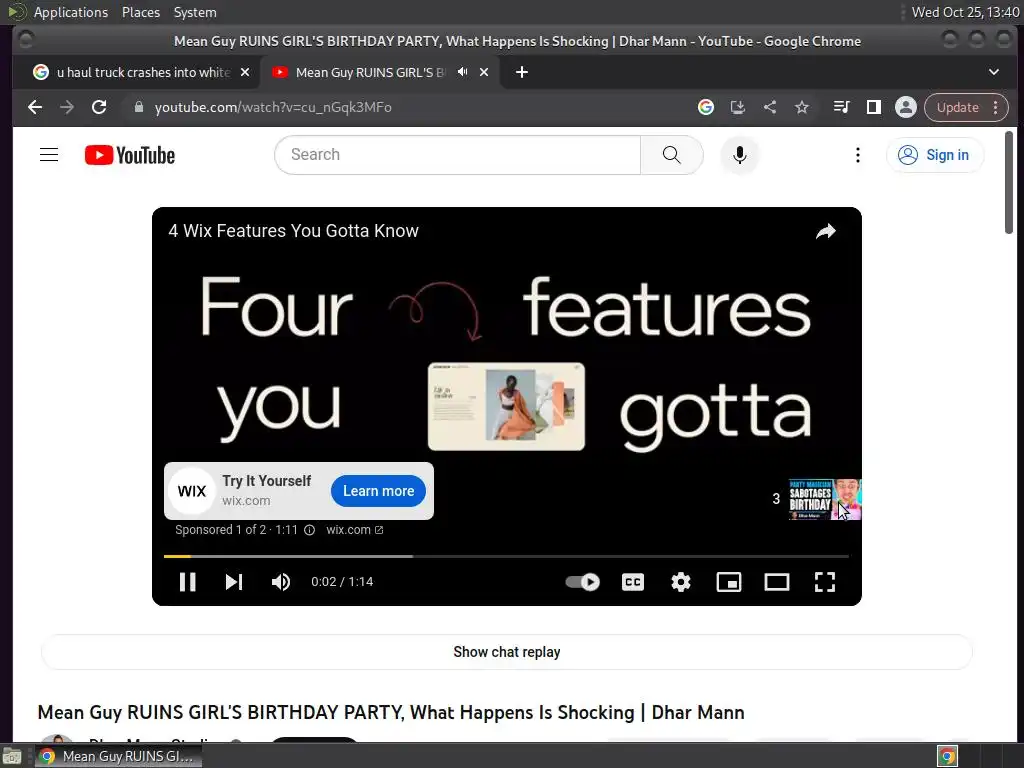The height and width of the screenshot is (768, 1024).
Task: Activate miniplayer mode
Action: [729, 582]
